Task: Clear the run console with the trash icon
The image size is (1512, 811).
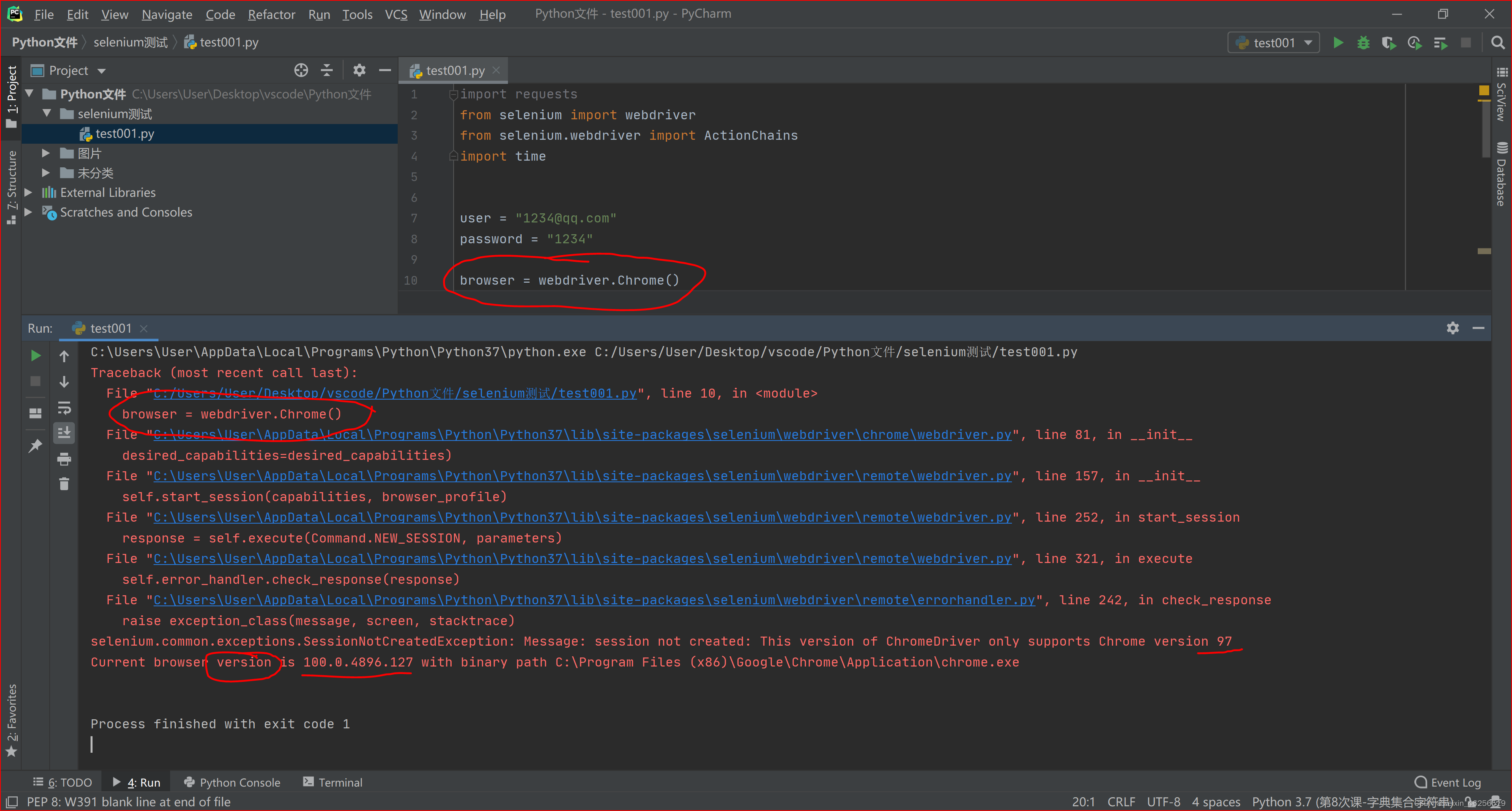Action: [64, 484]
